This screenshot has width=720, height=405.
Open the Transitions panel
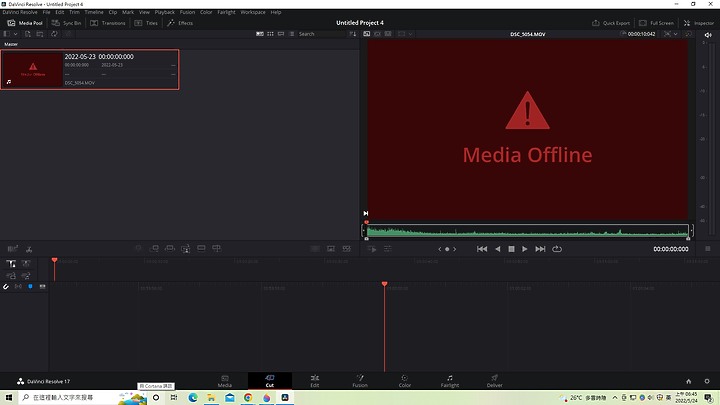pos(108,23)
